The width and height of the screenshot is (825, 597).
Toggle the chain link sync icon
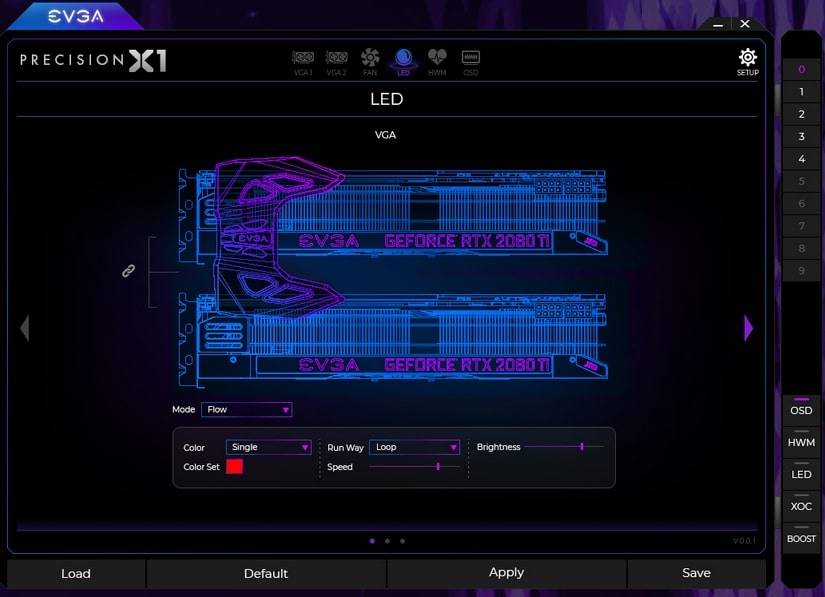[x=128, y=271]
